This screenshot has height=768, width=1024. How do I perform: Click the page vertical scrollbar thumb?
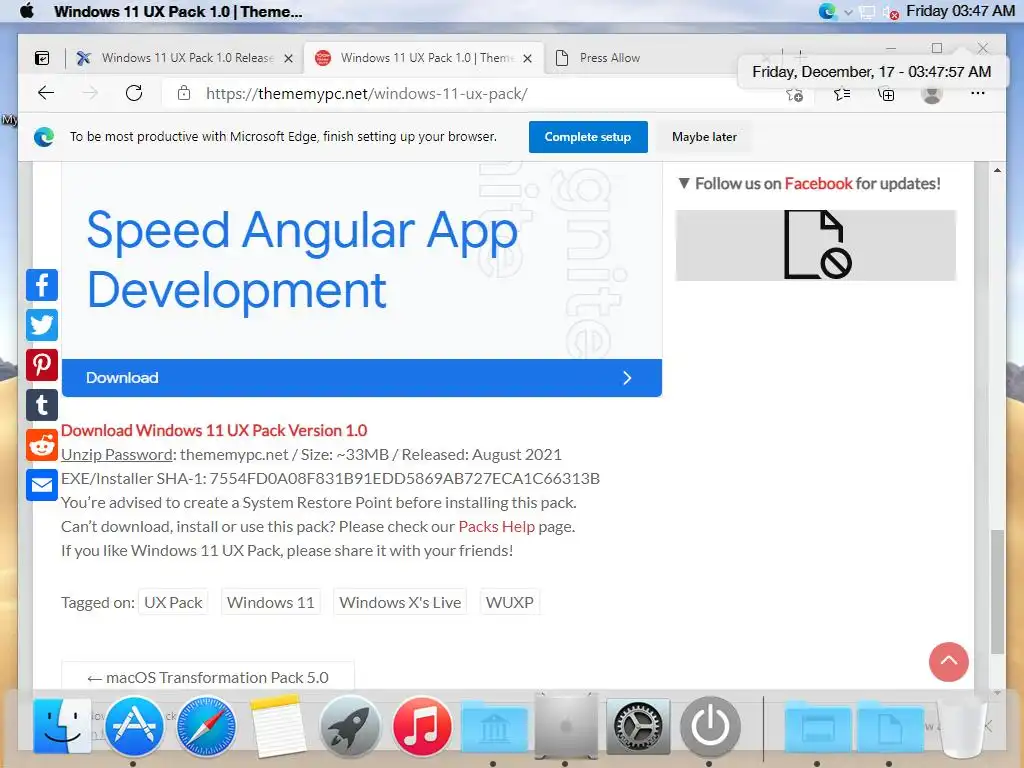[997, 592]
